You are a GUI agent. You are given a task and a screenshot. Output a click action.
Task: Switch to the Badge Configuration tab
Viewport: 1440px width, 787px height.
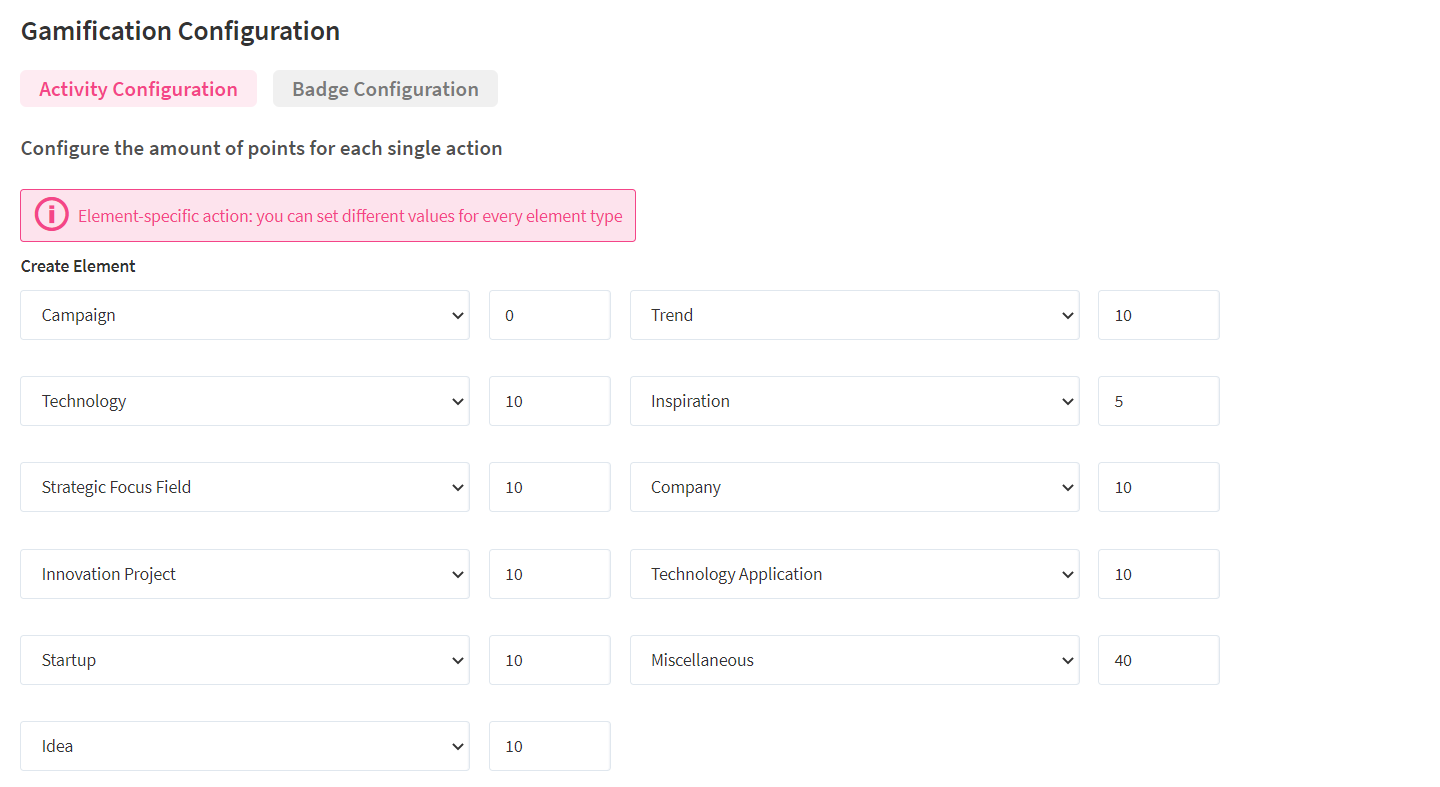pyautogui.click(x=385, y=89)
